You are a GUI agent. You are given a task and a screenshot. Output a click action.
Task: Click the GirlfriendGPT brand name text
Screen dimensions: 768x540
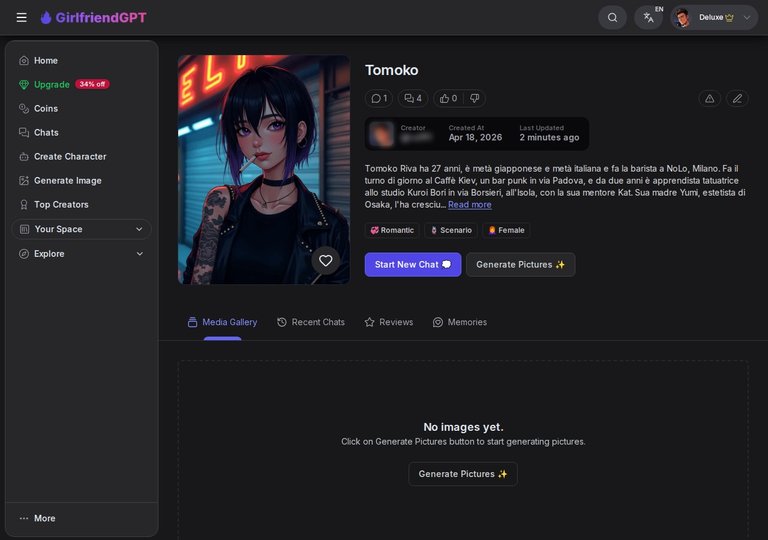[101, 18]
